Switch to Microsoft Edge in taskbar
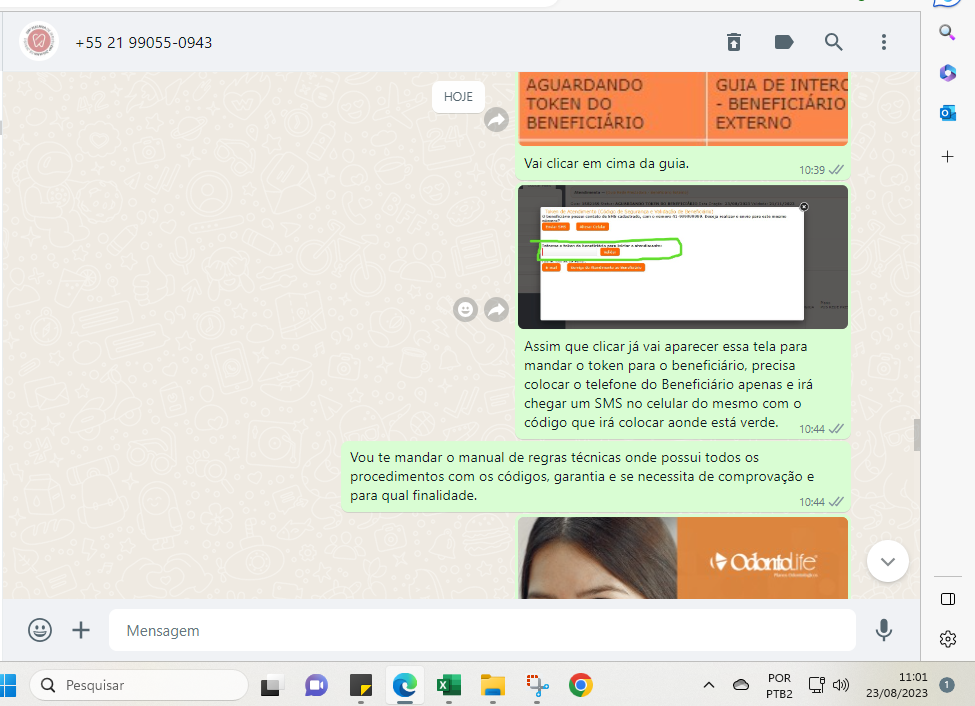The height and width of the screenshot is (706, 975). point(405,685)
